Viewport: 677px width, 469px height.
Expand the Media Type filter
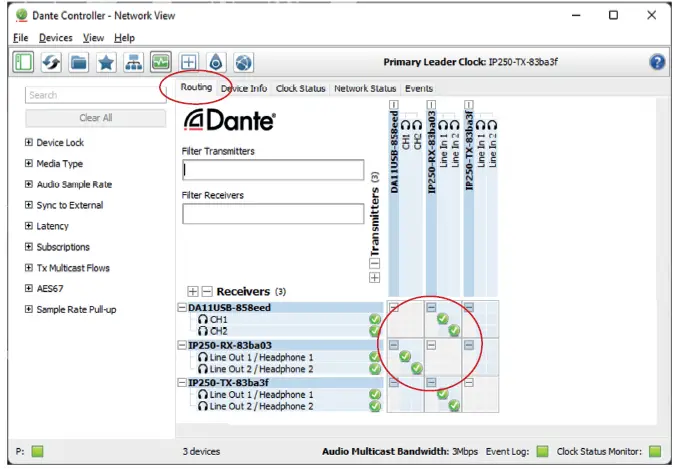[28, 163]
